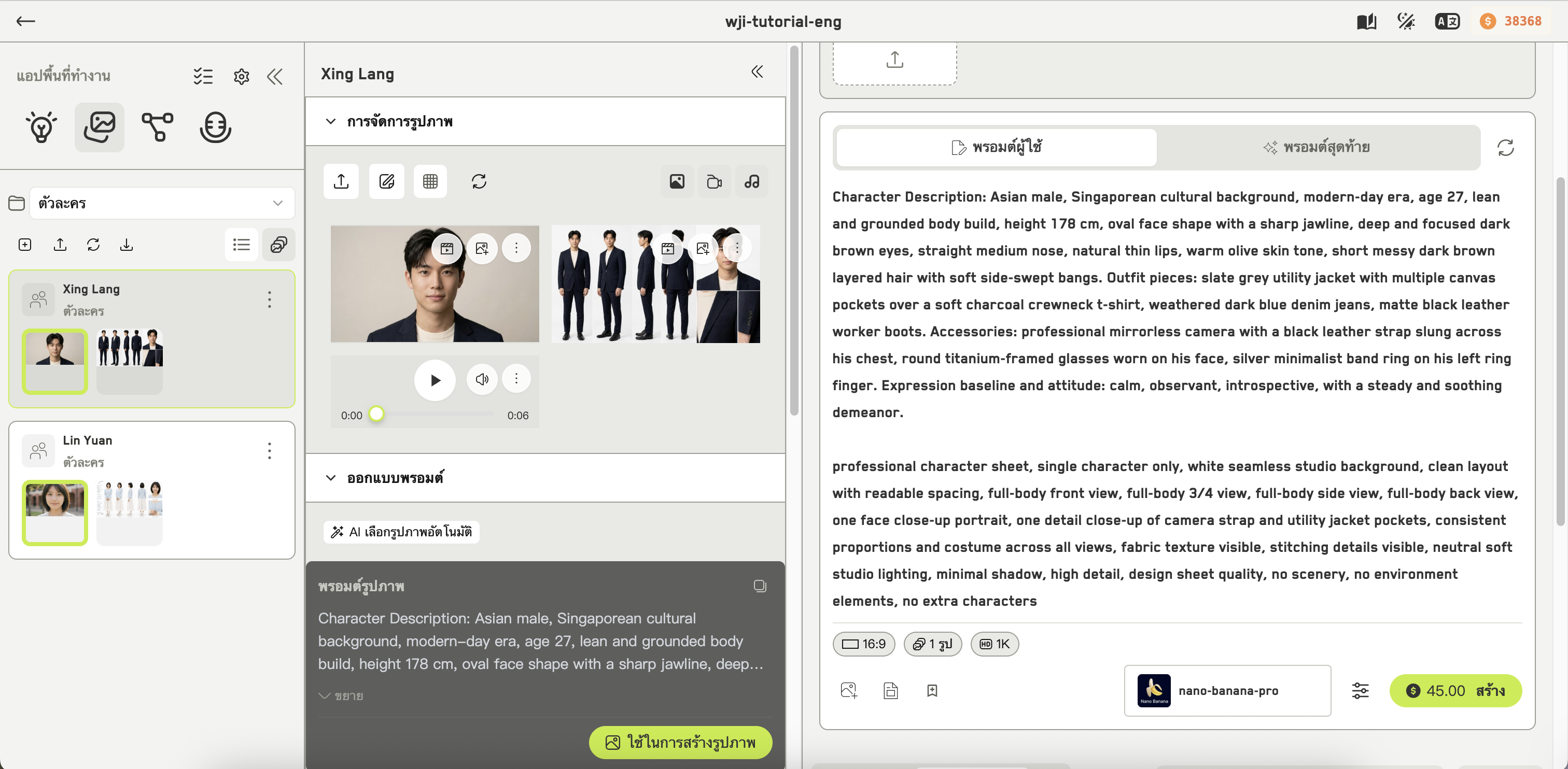Open Lin Yuan card options menu
This screenshot has width=1568, height=769.
(x=269, y=451)
